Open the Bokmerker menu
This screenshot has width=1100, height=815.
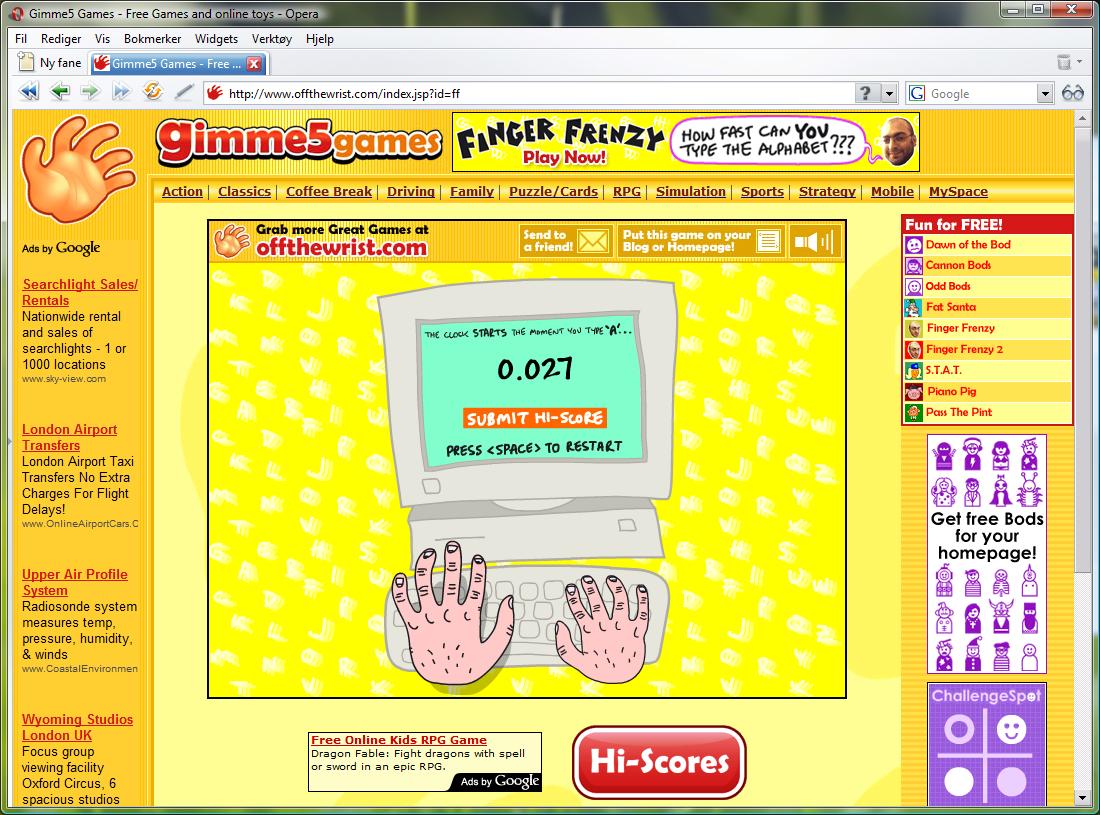coord(152,39)
